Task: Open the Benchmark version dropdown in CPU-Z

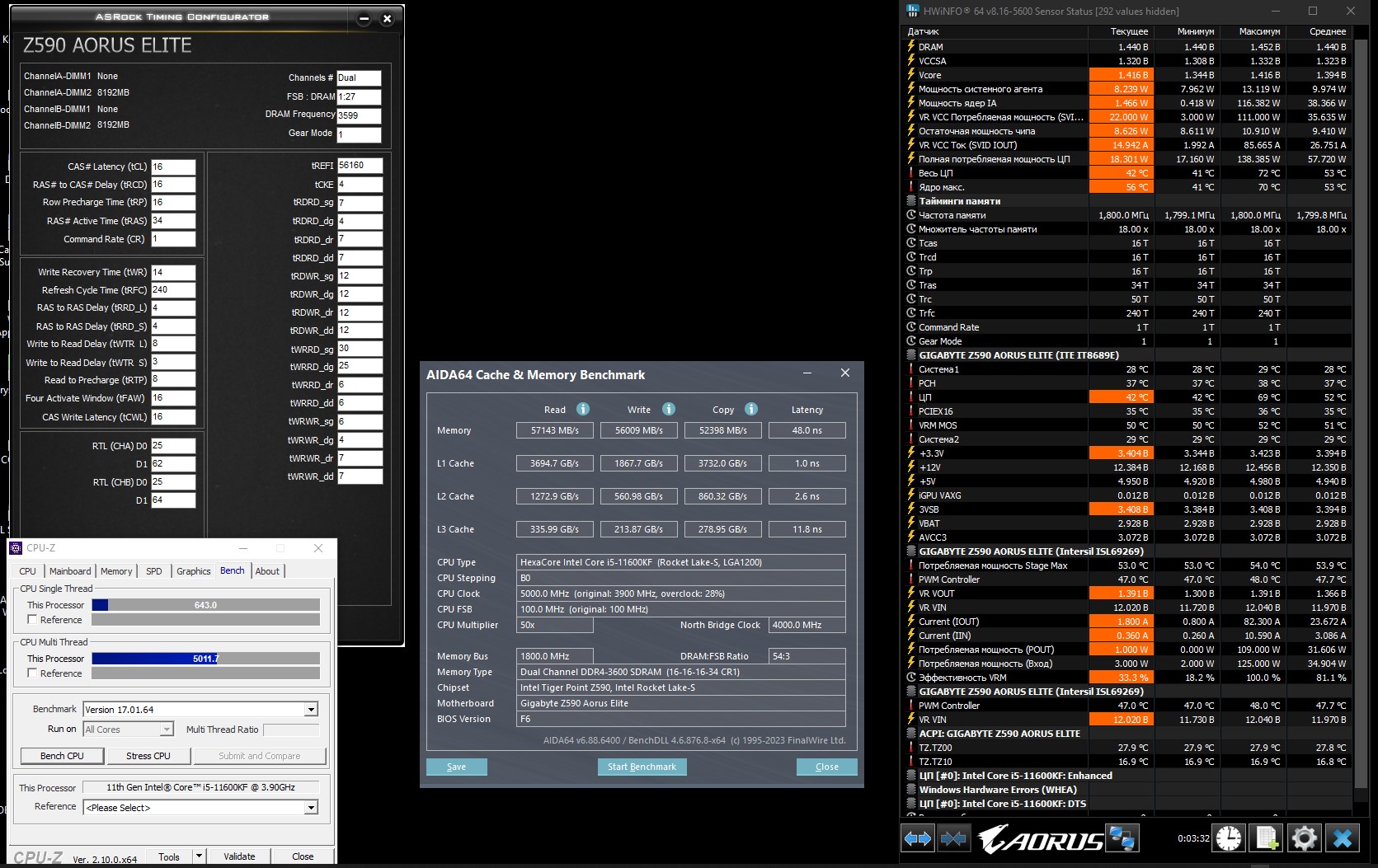Action: click(x=311, y=710)
